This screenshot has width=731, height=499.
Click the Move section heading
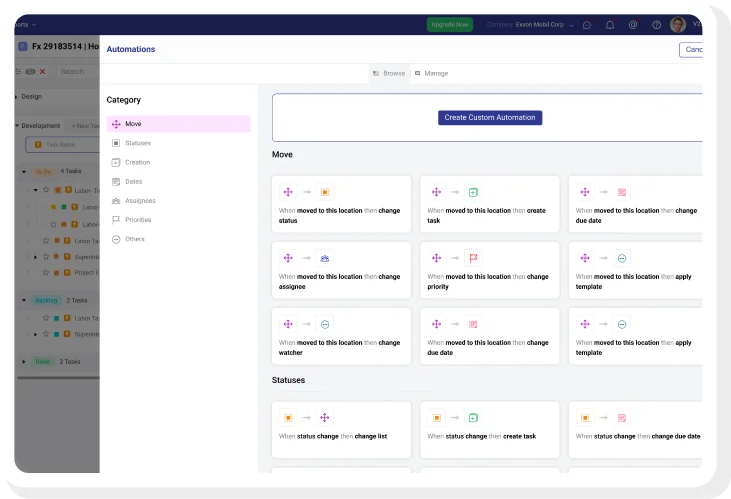[x=282, y=154]
